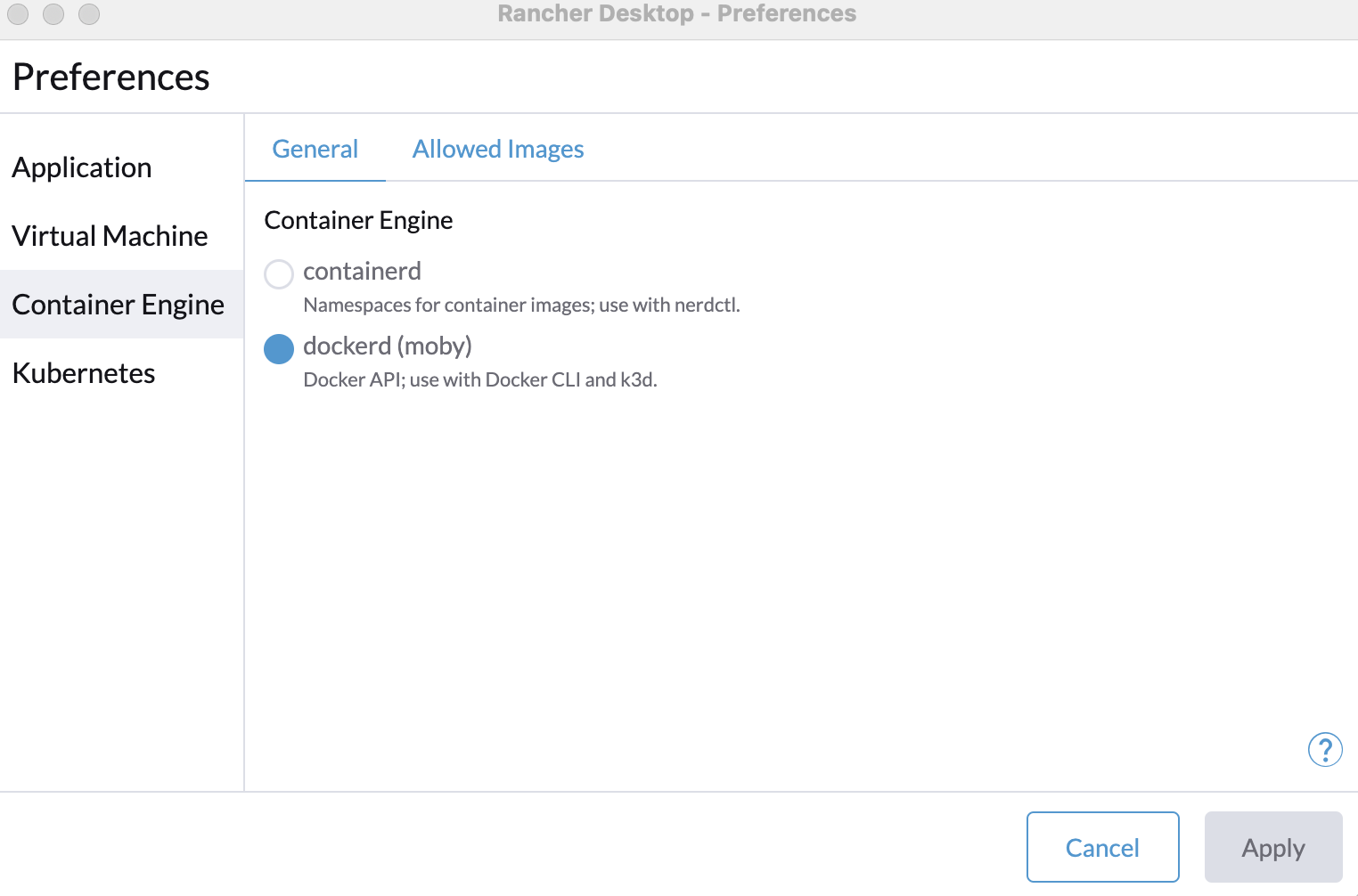Enable containerd by clicking its radio circle
Image resolution: width=1358 pixels, height=896 pixels.
coord(279,274)
